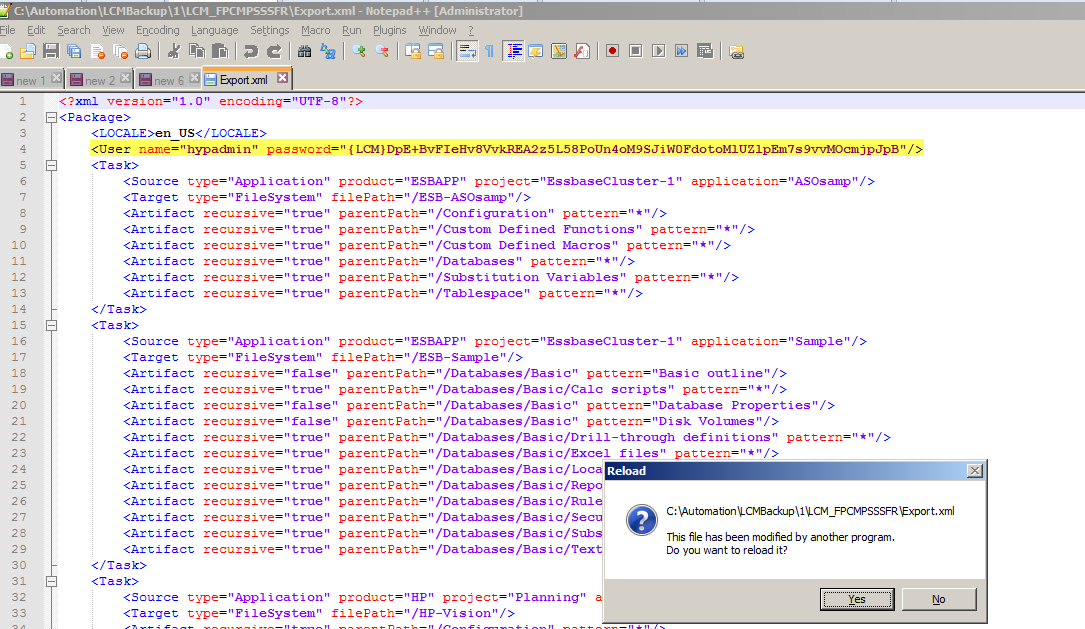Click the Save All toolbar icon
The height and width of the screenshot is (629, 1085).
click(74, 52)
